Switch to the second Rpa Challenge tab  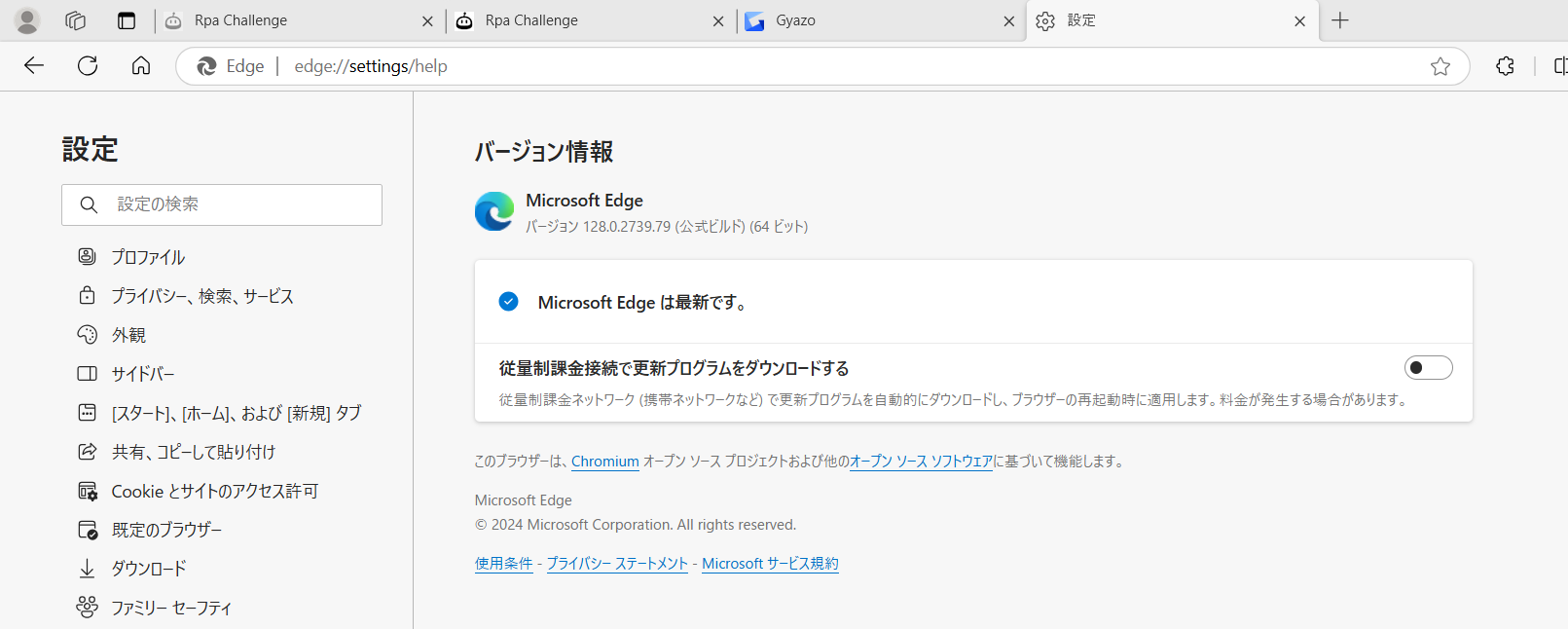tap(590, 20)
